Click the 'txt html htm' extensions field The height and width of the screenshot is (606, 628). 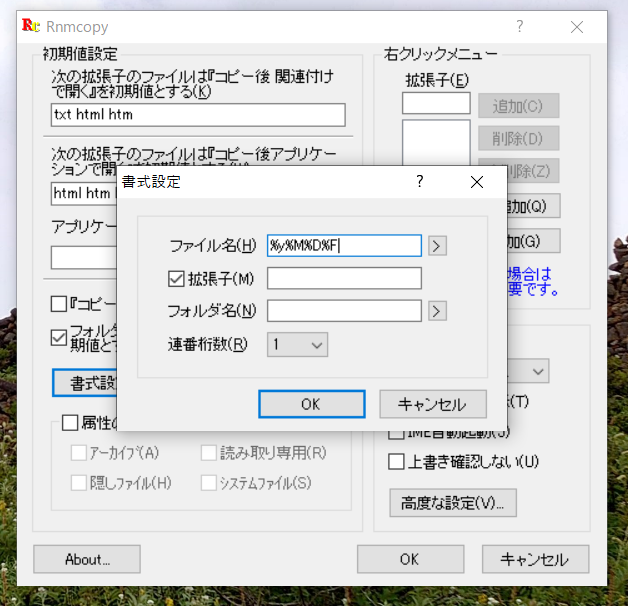click(198, 115)
